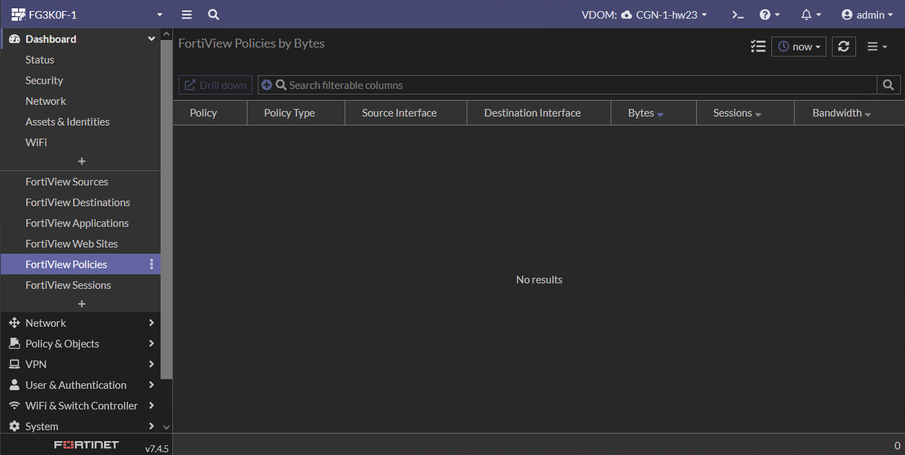
Task: Launch the CLI console icon
Action: (738, 15)
